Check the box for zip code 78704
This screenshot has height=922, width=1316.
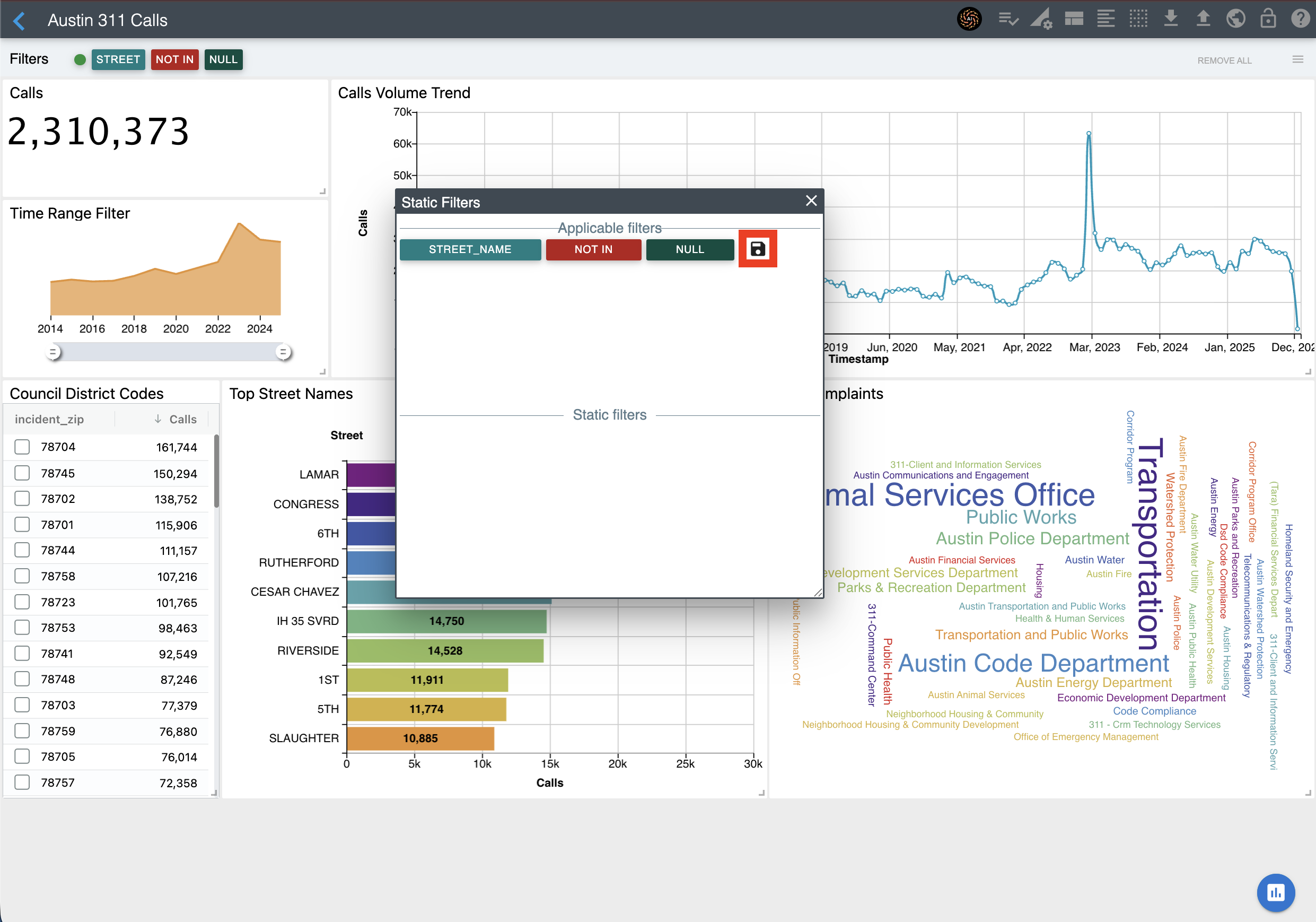[x=22, y=447]
